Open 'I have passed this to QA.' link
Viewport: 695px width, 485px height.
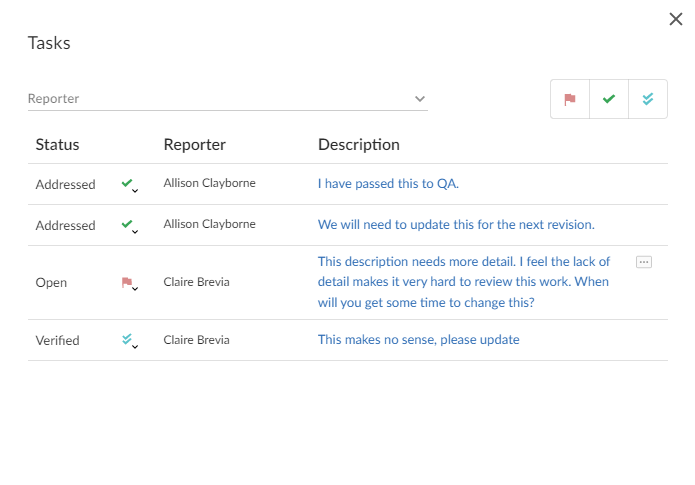coord(388,184)
